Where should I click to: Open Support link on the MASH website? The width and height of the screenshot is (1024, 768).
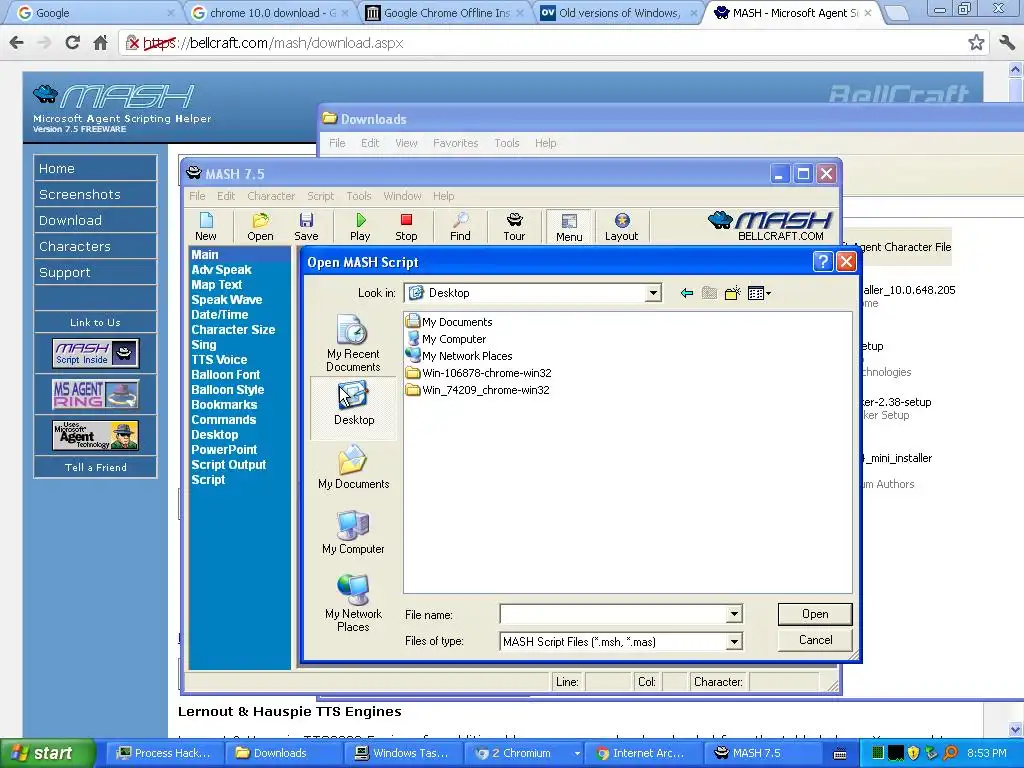point(95,273)
